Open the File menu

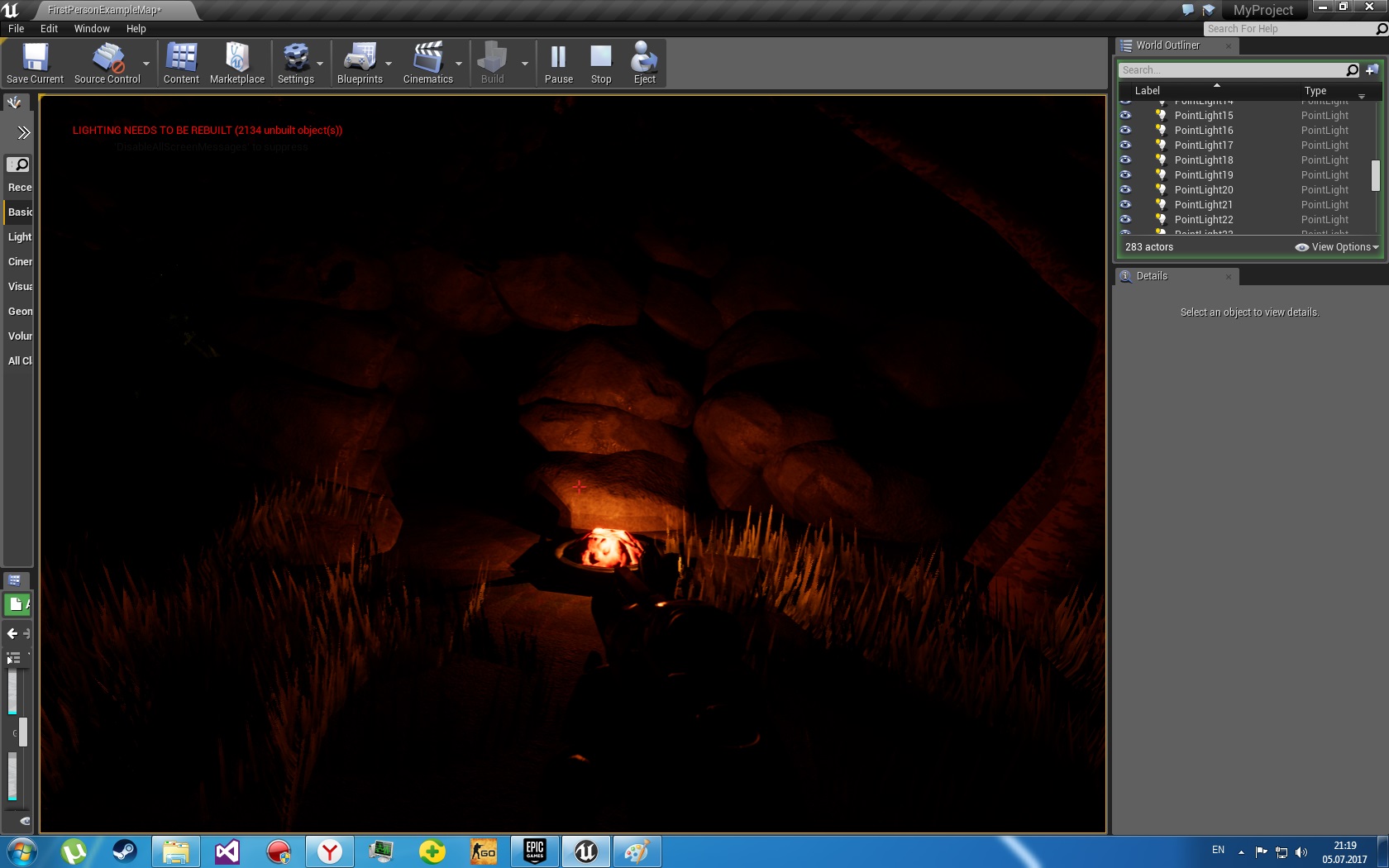click(17, 29)
